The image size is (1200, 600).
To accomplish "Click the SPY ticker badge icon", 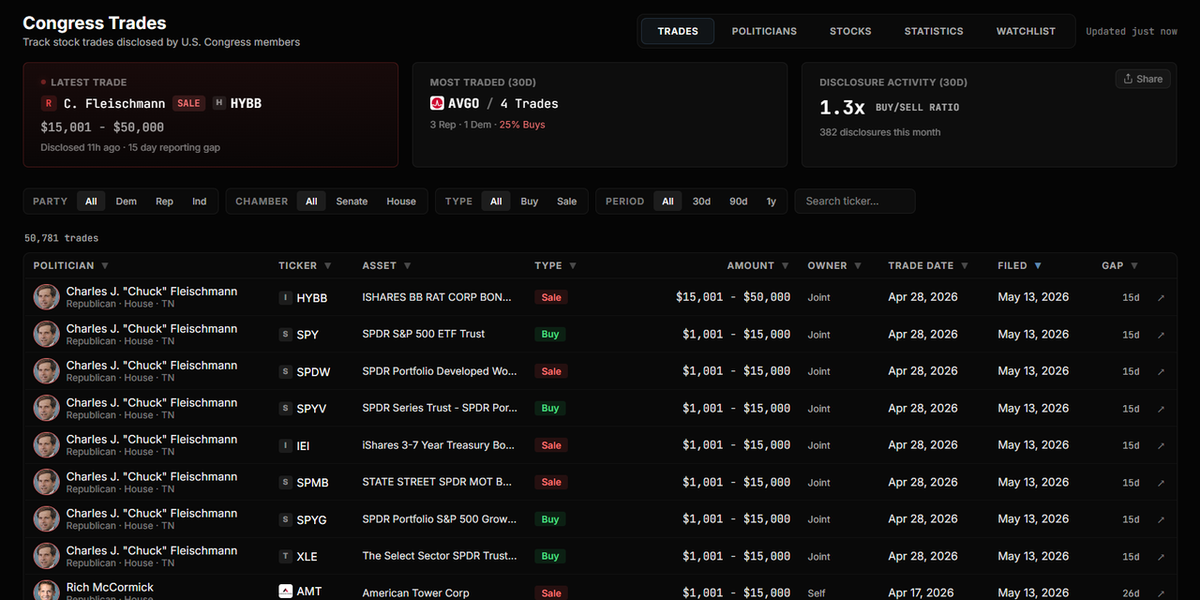I will [x=286, y=335].
